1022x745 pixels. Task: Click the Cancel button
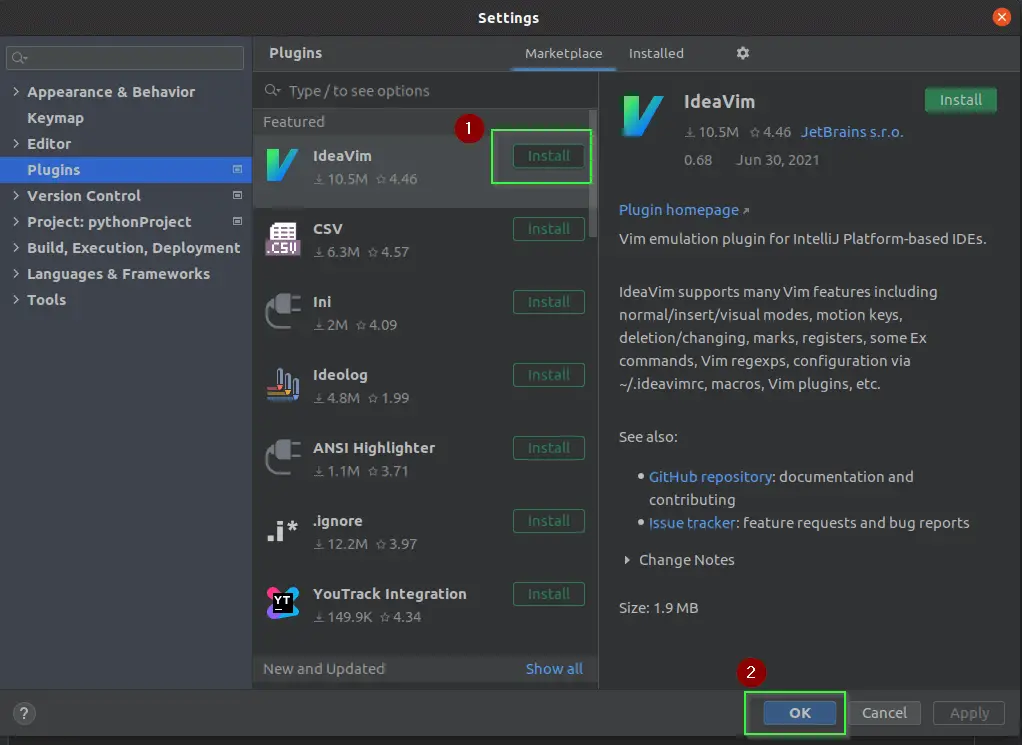click(x=884, y=713)
